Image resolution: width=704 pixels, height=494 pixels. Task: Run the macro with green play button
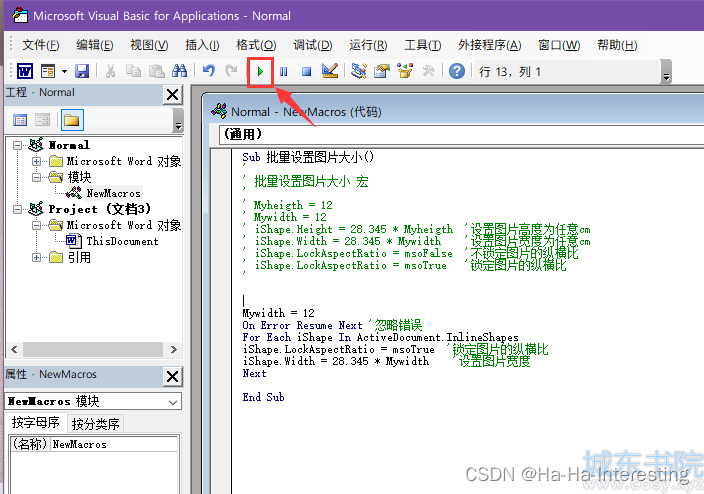pos(260,71)
